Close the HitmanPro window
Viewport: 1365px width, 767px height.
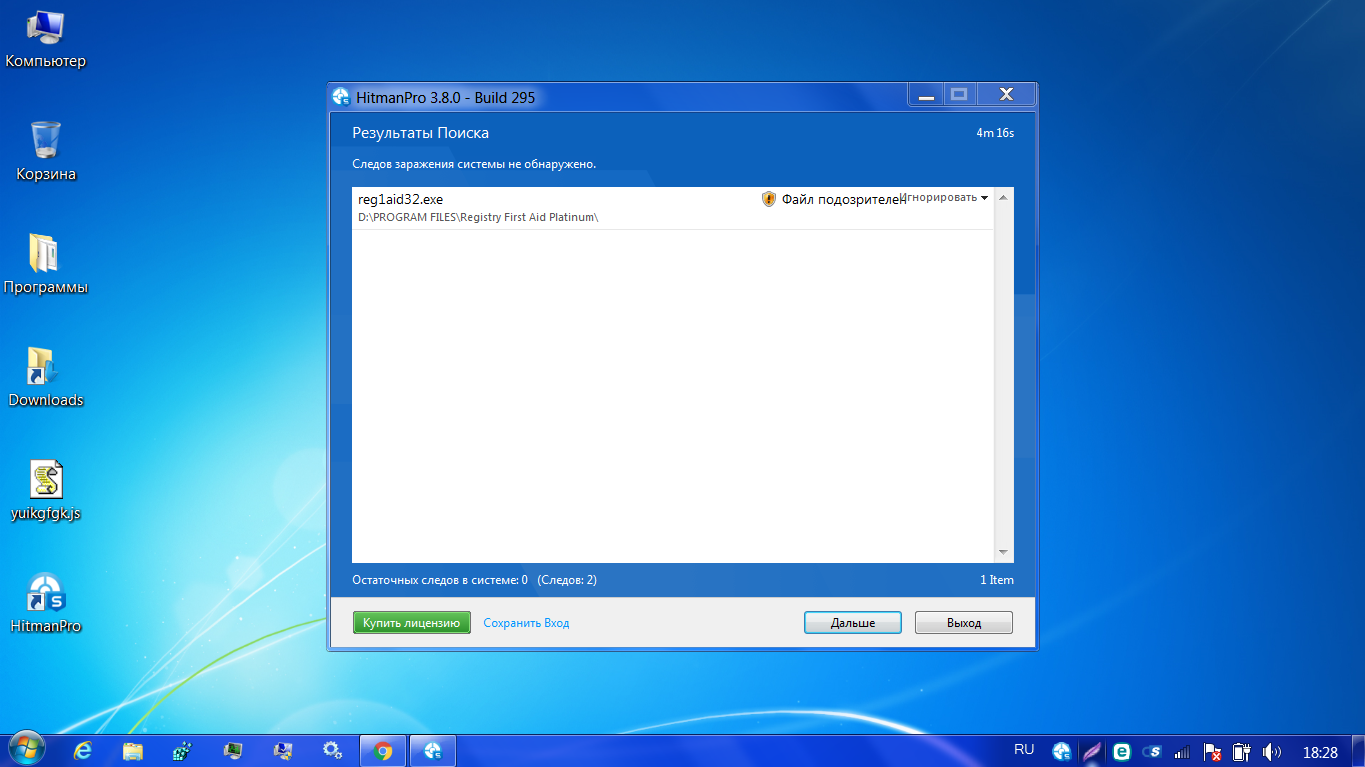tap(1006, 95)
